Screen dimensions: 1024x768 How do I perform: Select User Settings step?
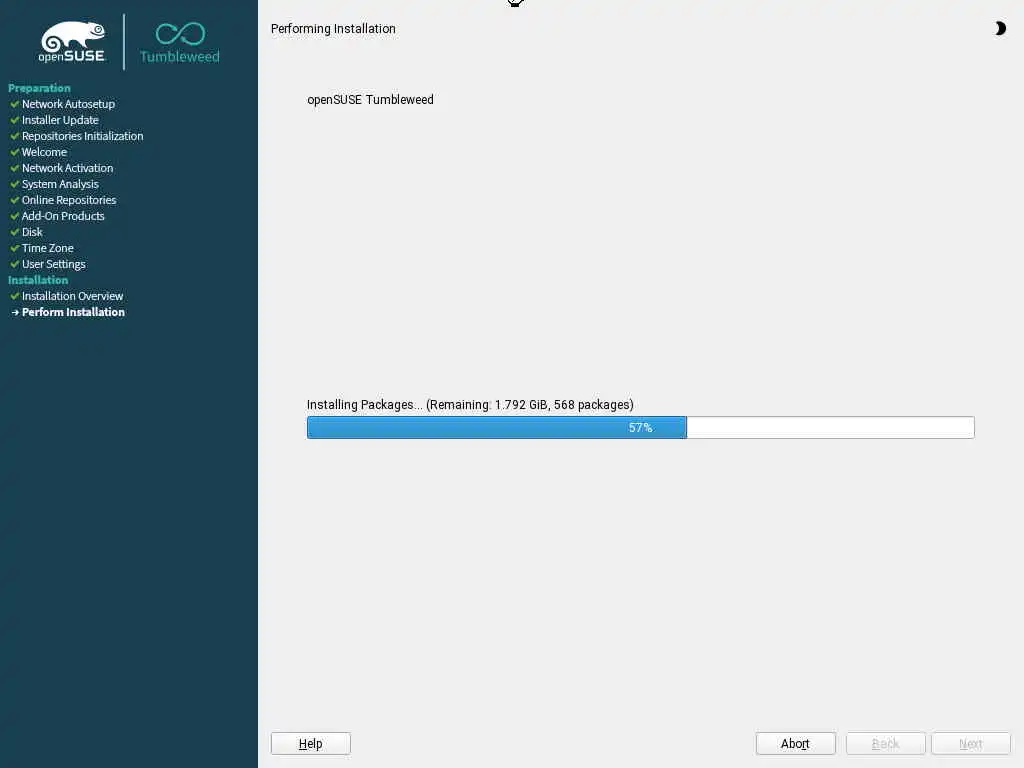[54, 264]
